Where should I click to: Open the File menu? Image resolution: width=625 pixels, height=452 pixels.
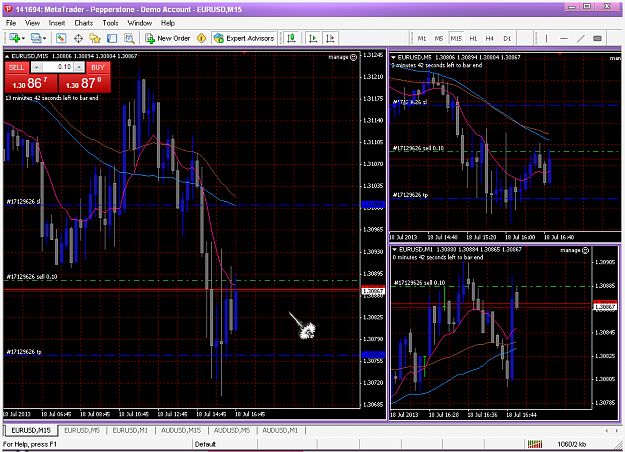(x=11, y=23)
